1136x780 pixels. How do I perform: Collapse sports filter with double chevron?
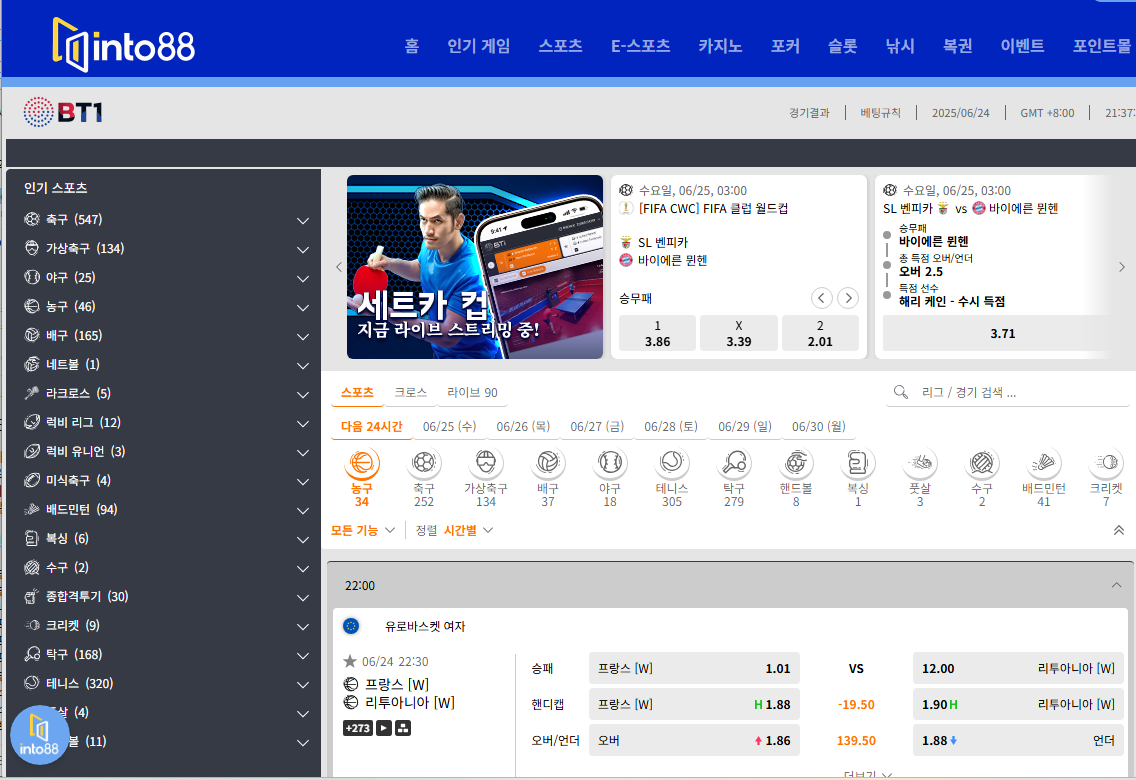pos(1119,530)
